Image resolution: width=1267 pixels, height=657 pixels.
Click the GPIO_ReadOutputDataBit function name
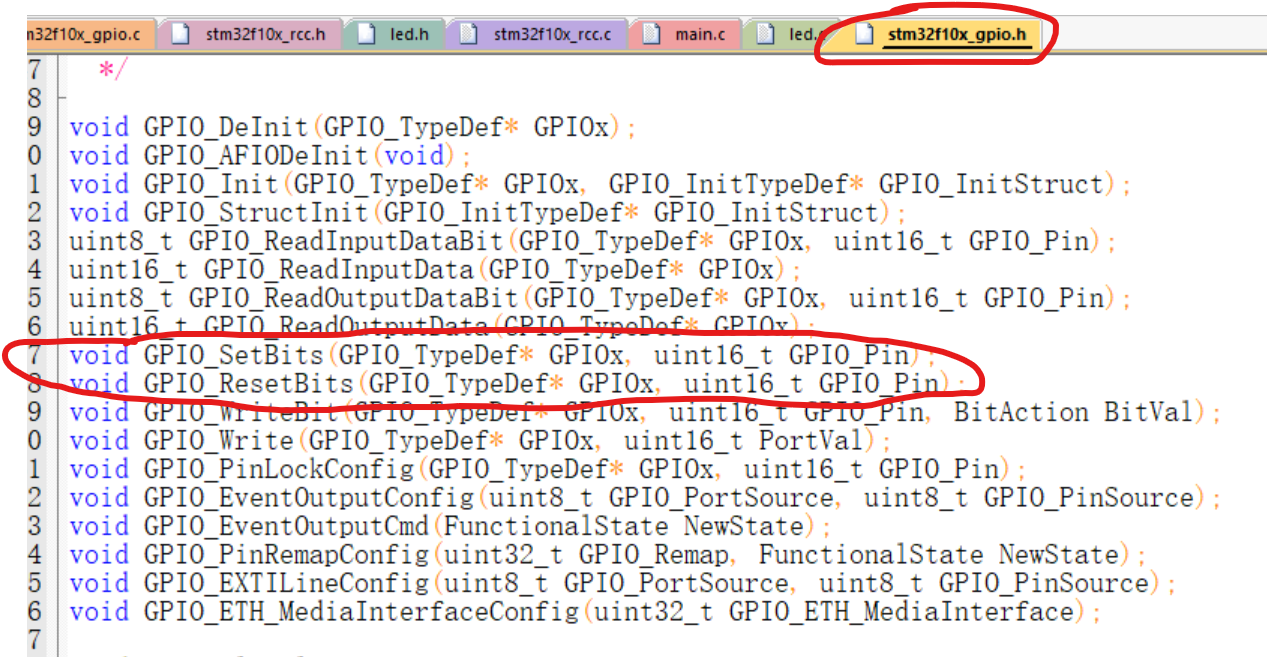point(355,299)
